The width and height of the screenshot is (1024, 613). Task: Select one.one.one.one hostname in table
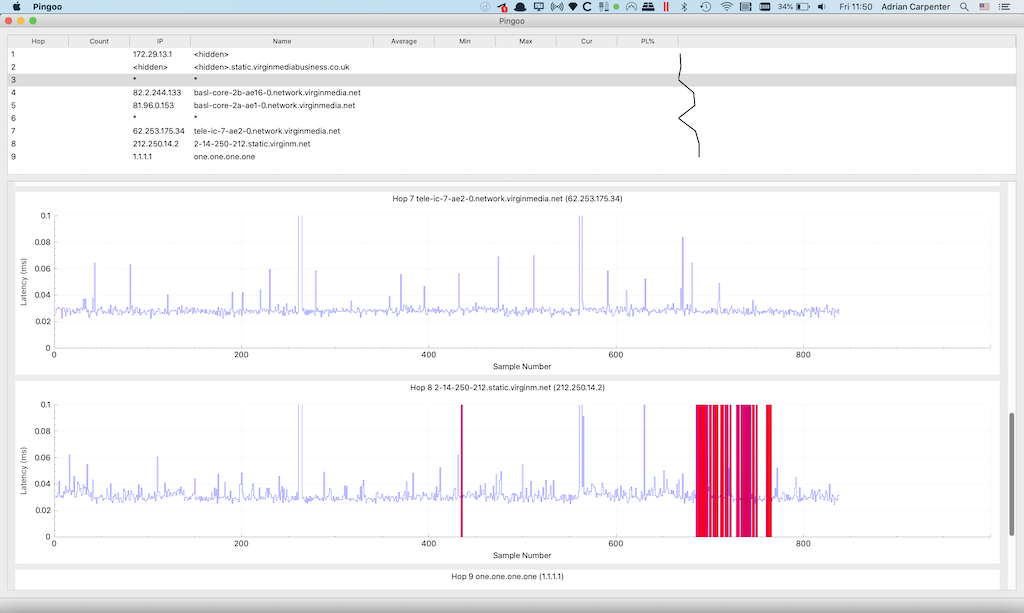(224, 157)
